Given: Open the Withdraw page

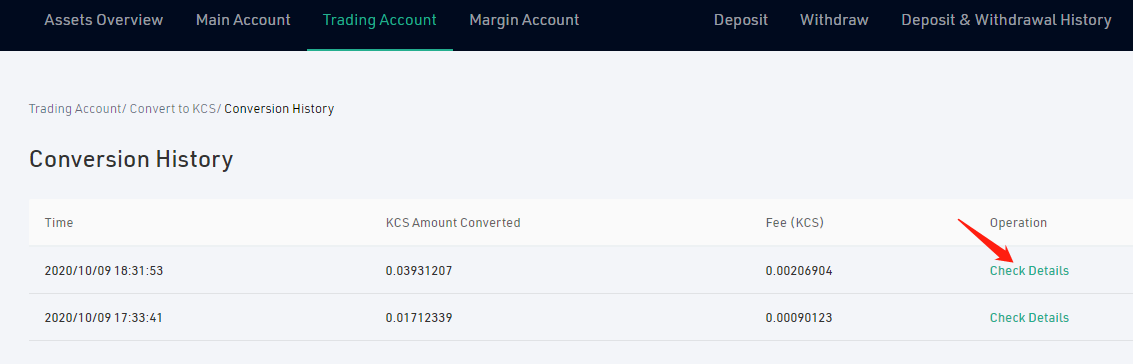Looking at the screenshot, I should click(834, 20).
